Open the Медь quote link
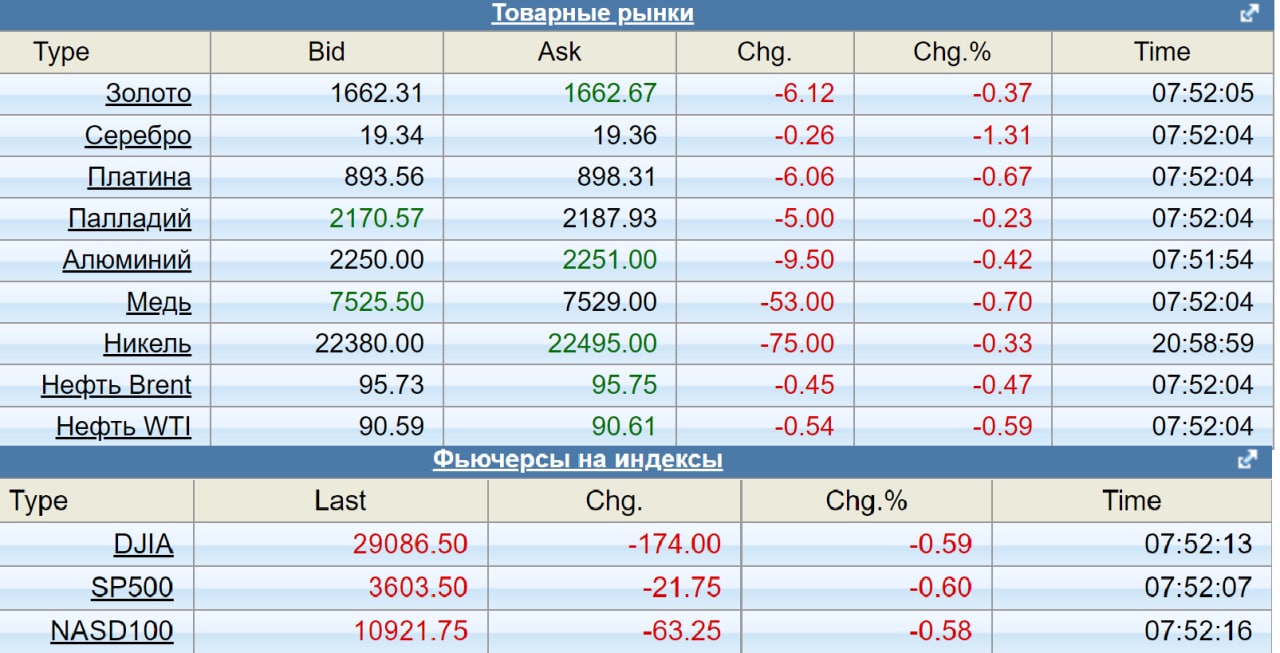The height and width of the screenshot is (653, 1280). 158,302
